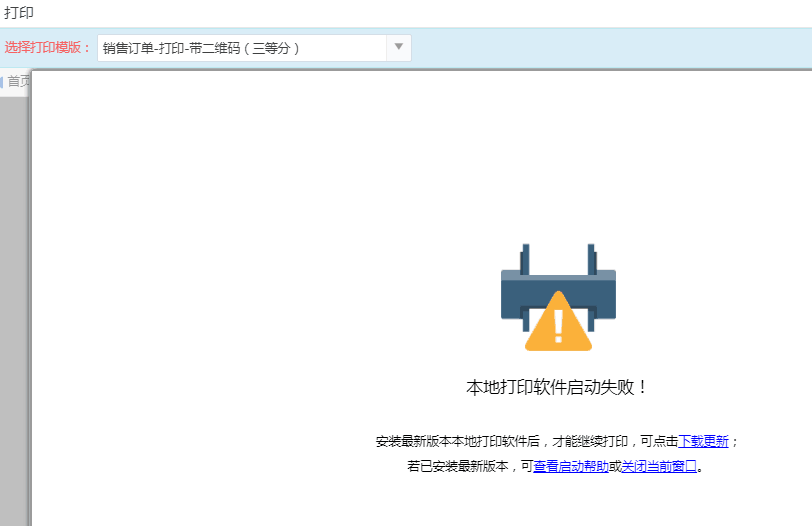Switch to the 首页 tab
812x526 pixels.
[18, 82]
